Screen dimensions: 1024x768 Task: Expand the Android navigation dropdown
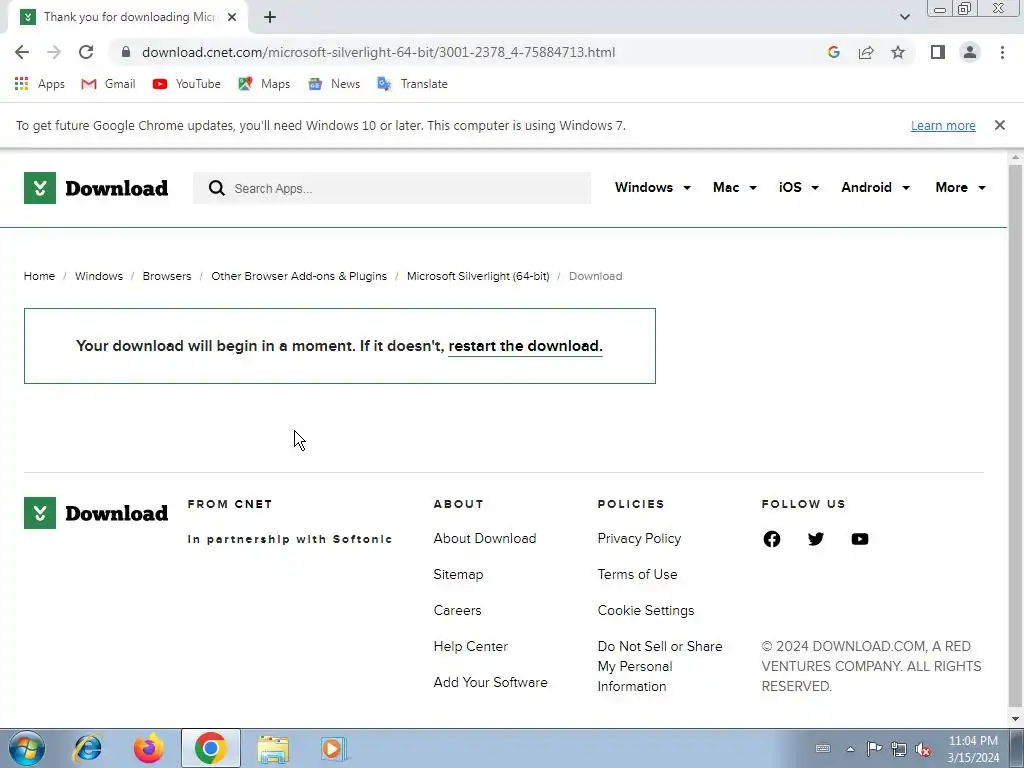[875, 187]
